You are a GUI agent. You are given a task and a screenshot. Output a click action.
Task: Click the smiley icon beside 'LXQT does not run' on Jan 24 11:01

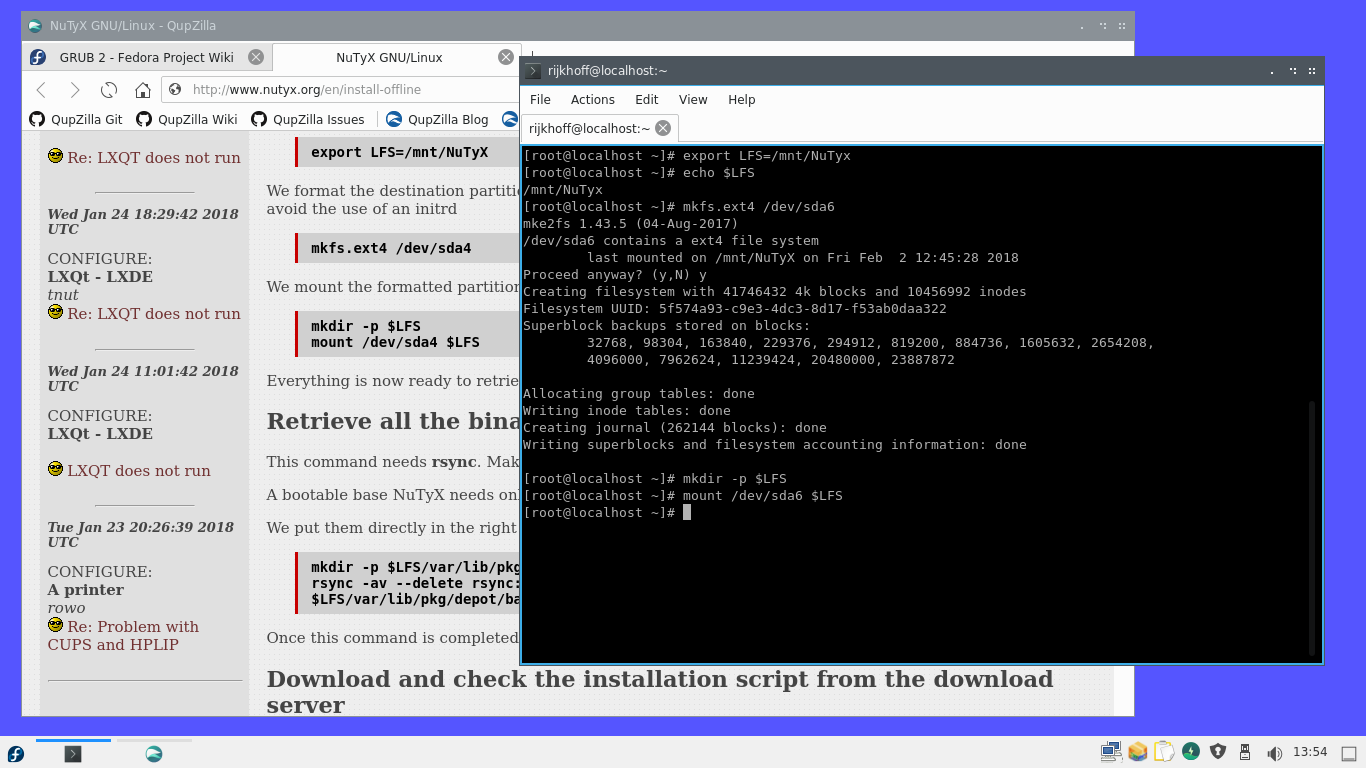click(x=55, y=469)
